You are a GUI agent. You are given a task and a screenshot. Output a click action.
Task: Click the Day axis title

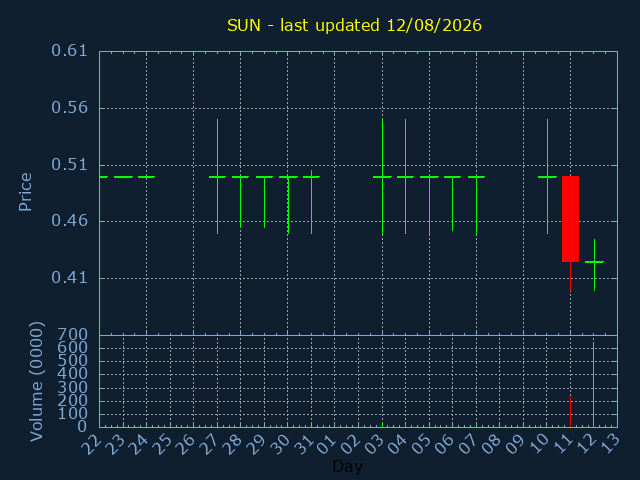[347, 466]
